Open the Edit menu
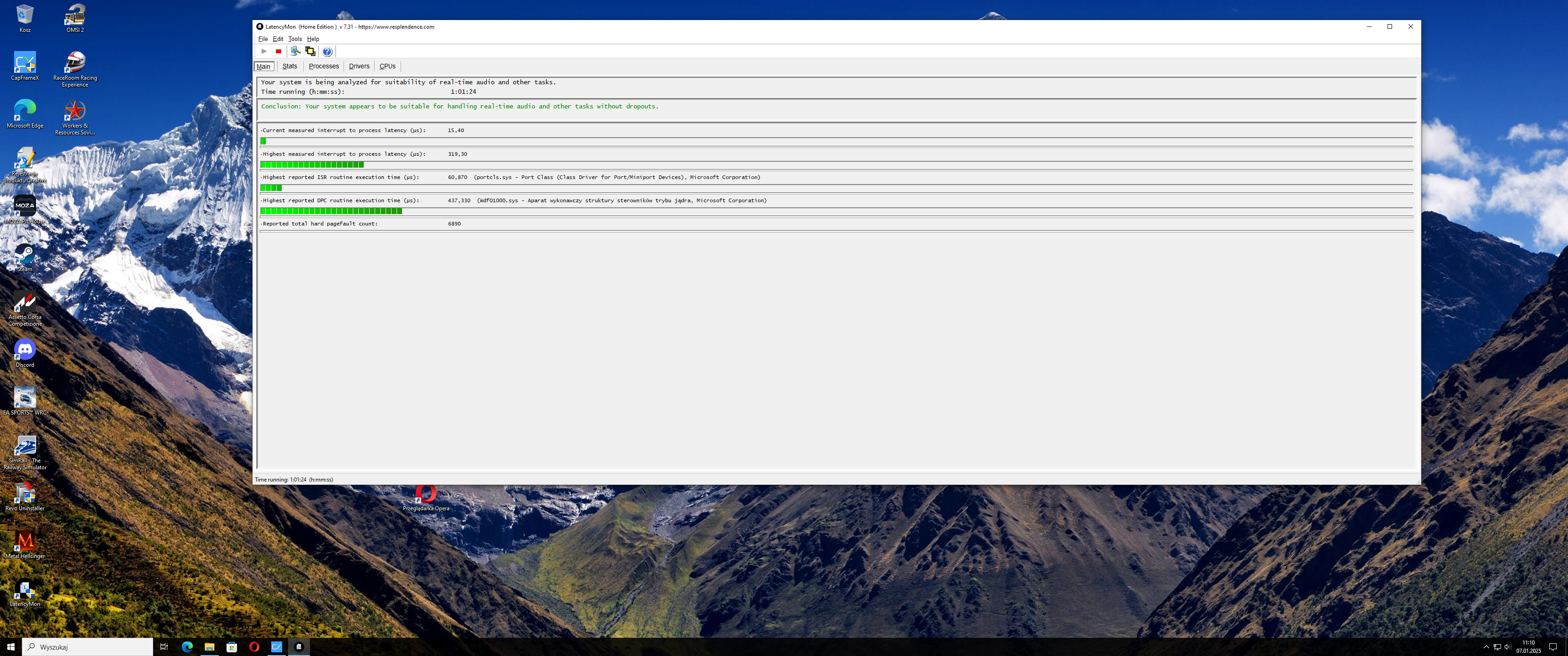 point(278,39)
